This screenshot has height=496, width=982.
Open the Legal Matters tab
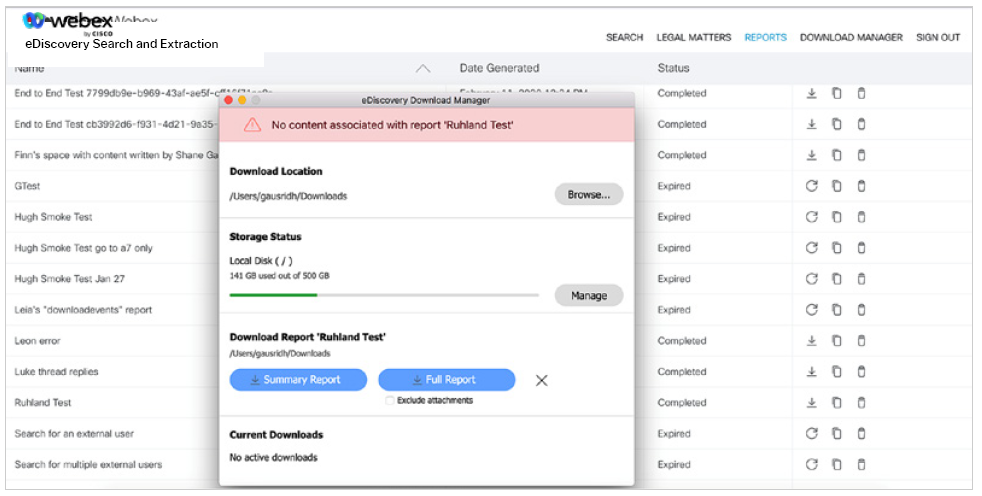(x=694, y=38)
